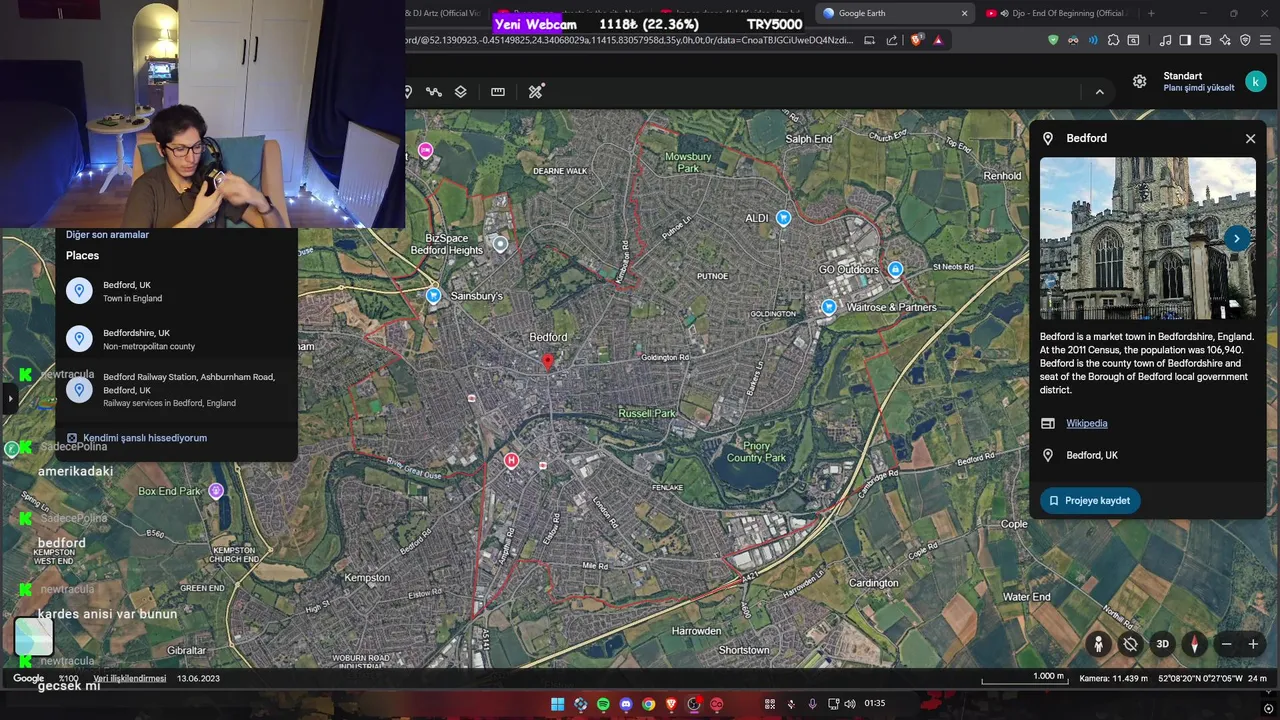The width and height of the screenshot is (1280, 720).
Task: Open Chrome from the taskbar
Action: [x=649, y=705]
